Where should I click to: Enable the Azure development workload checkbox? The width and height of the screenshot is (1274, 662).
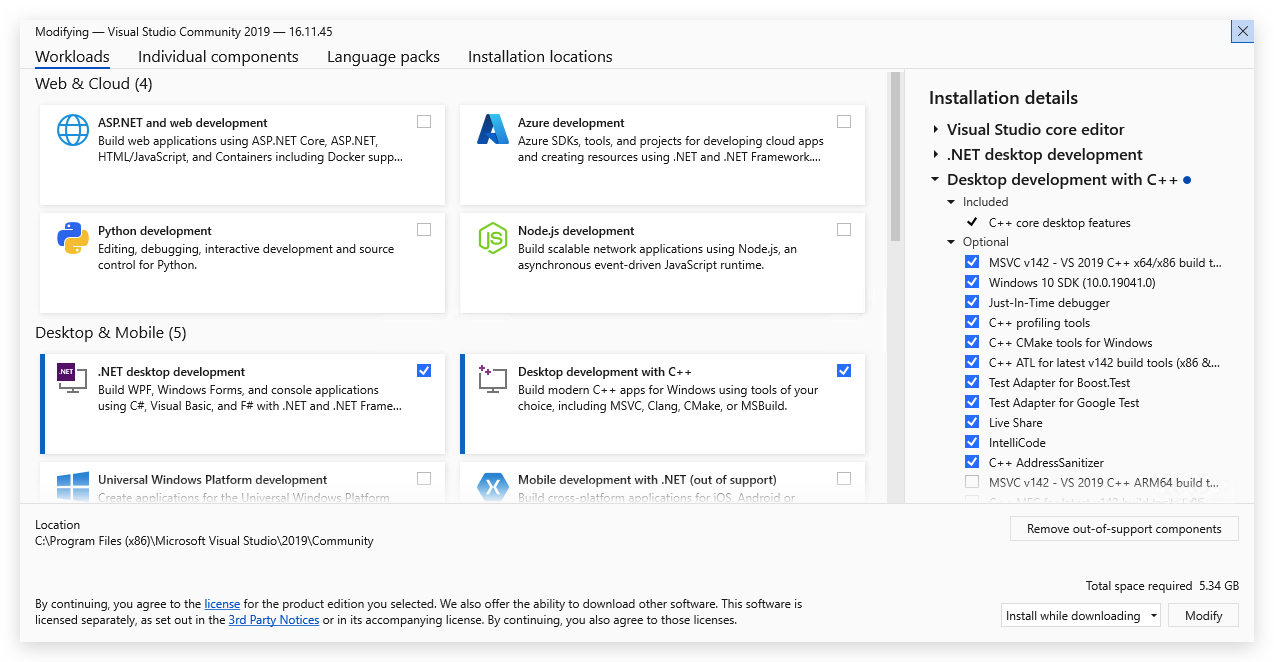844,122
